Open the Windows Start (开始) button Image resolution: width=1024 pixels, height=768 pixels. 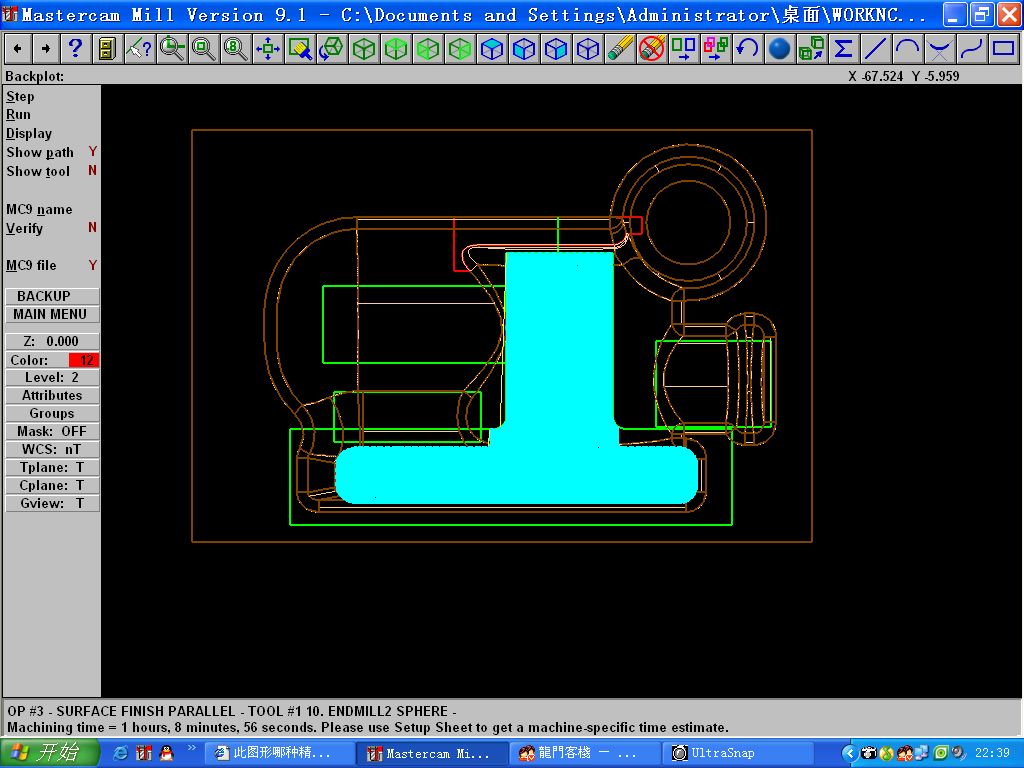pyautogui.click(x=50, y=753)
